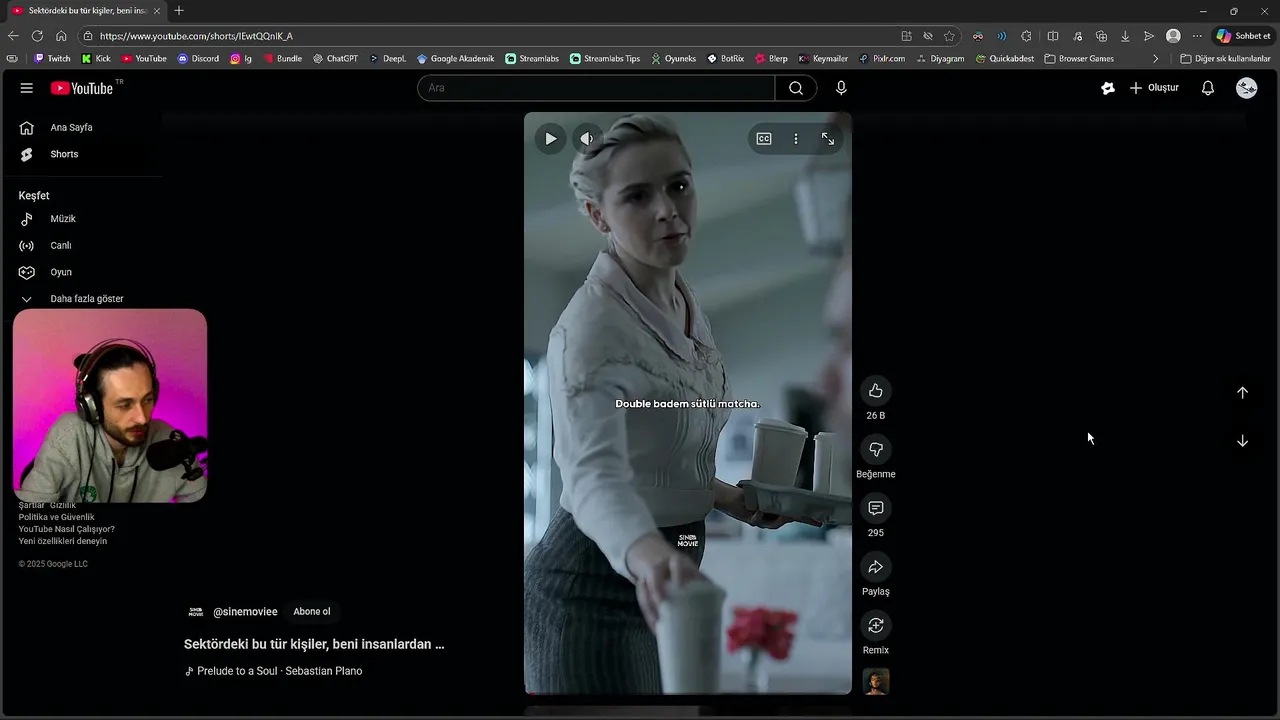Open Browser Games bookmarks folder
This screenshot has height=720, width=1280.
click(x=1079, y=59)
